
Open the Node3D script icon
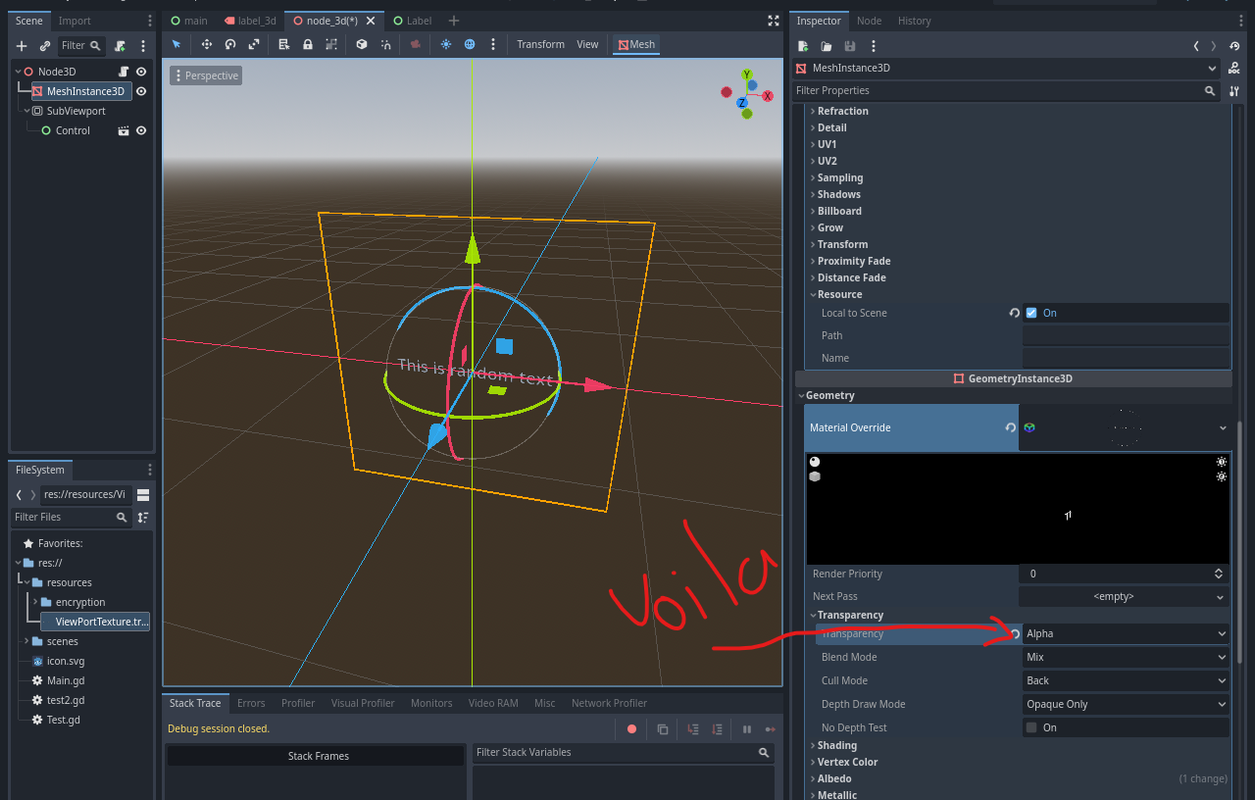tap(124, 72)
